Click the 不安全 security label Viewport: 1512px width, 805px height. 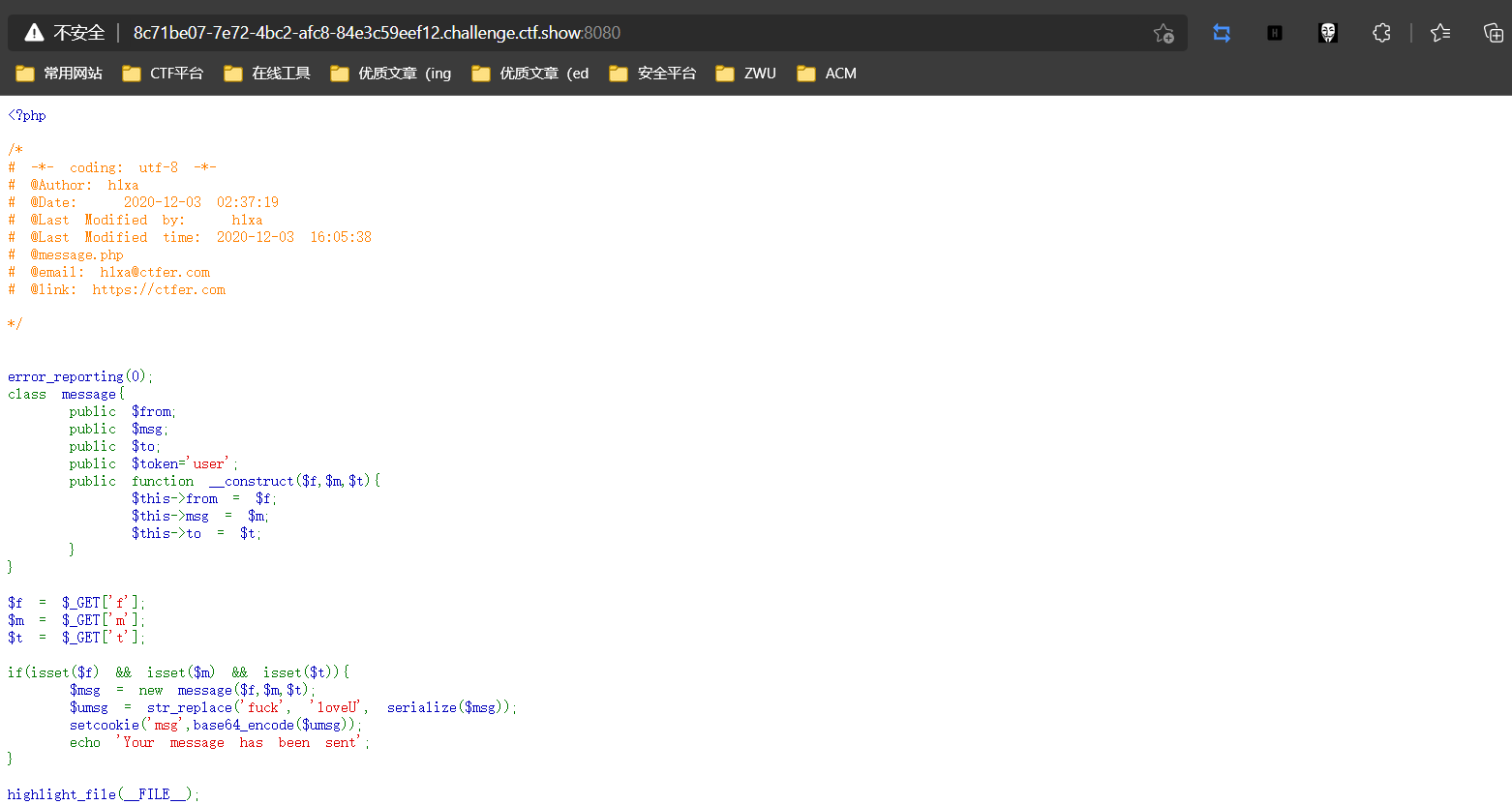point(79,33)
